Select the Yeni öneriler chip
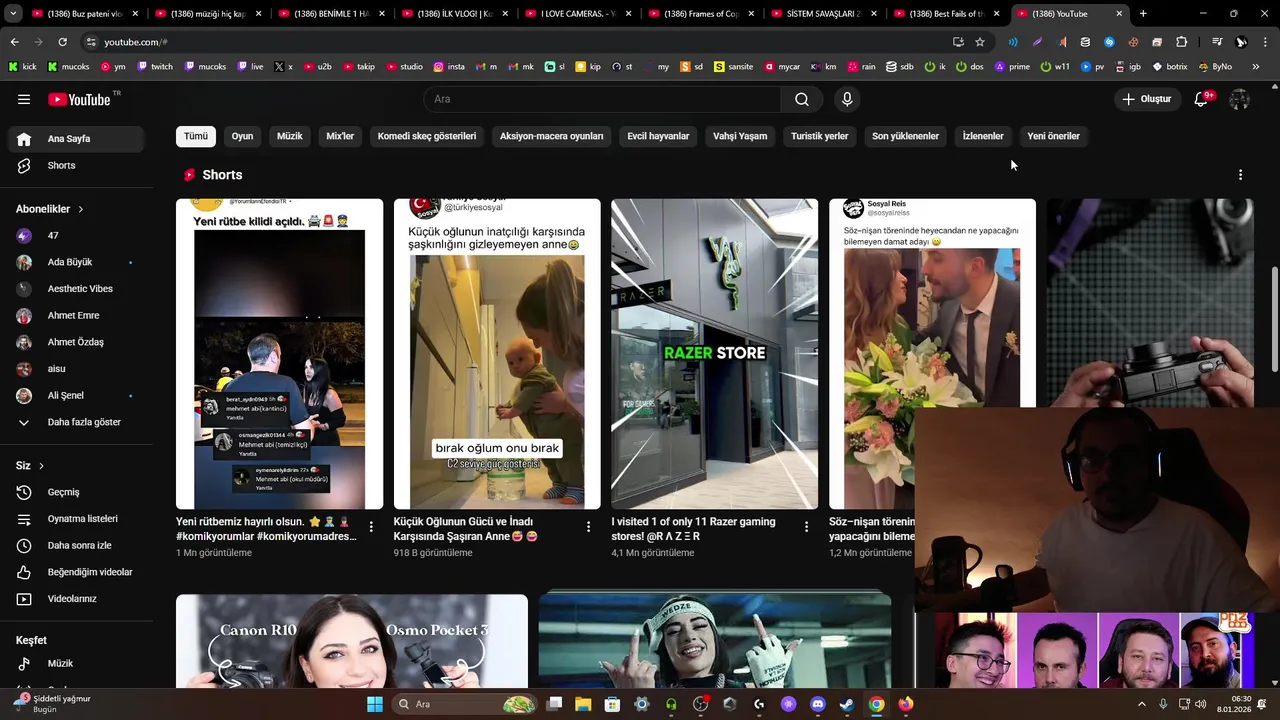The image size is (1280, 720). (x=1053, y=136)
